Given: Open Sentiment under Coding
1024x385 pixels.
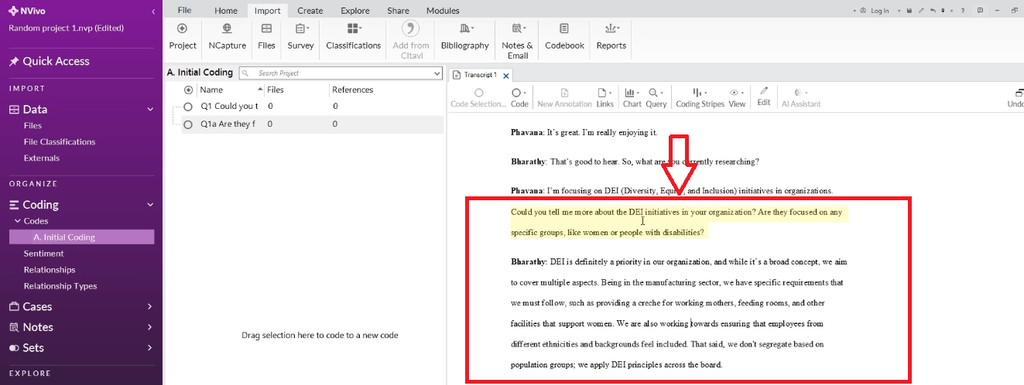Looking at the screenshot, I should point(44,253).
